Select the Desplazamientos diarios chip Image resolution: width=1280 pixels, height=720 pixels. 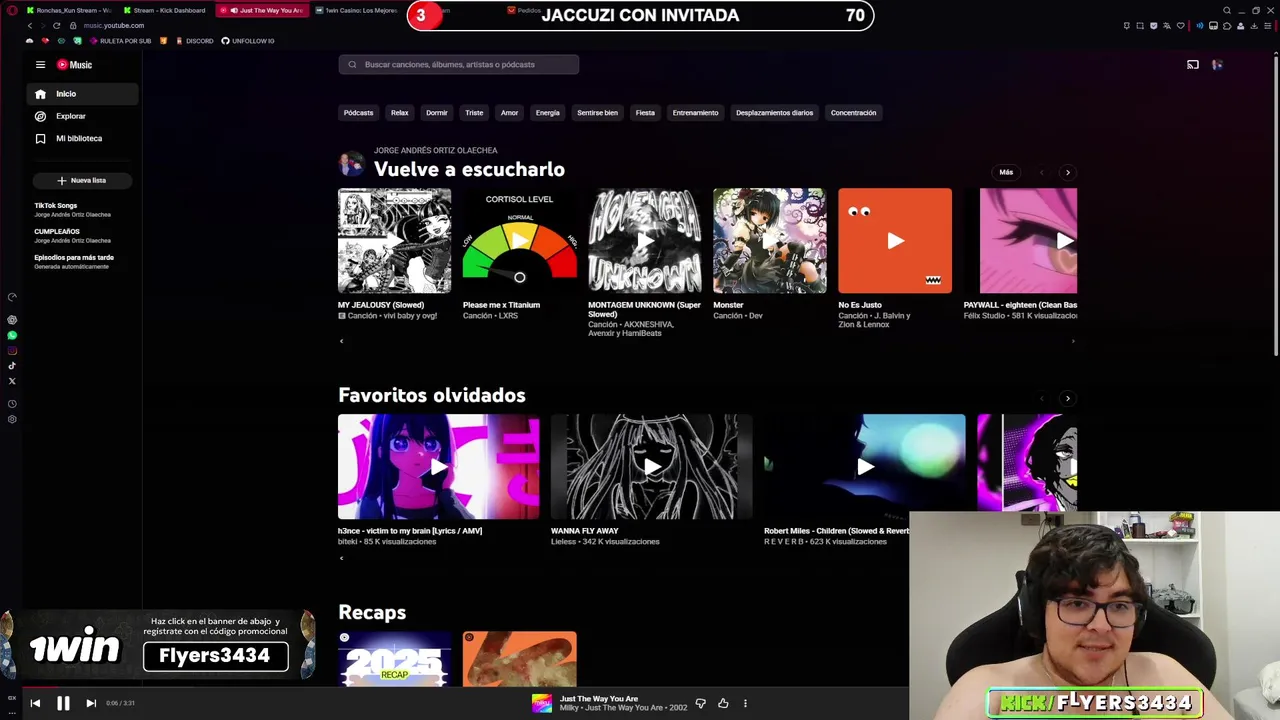(774, 113)
